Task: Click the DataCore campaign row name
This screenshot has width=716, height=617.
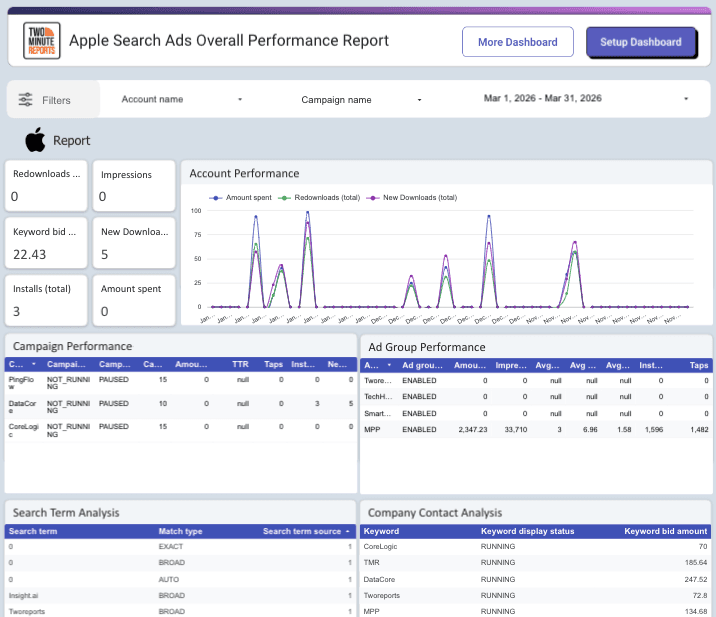Action: click(x=22, y=406)
